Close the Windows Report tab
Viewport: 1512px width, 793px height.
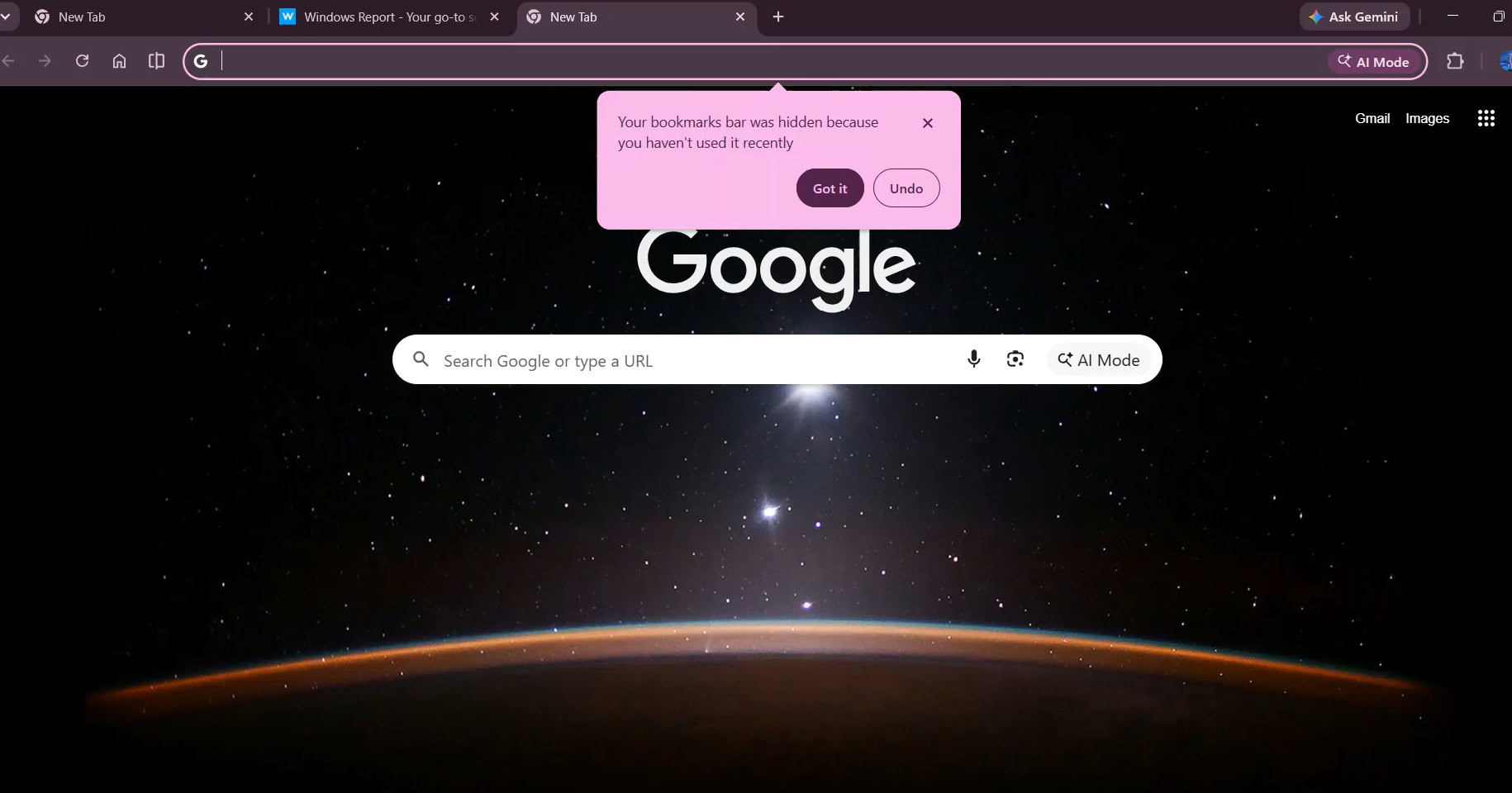pos(494,17)
